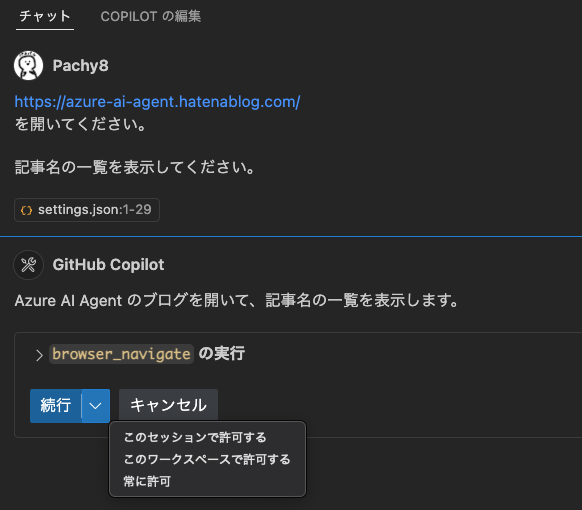Switch to the COPILOT の編集 tab

pos(151,16)
